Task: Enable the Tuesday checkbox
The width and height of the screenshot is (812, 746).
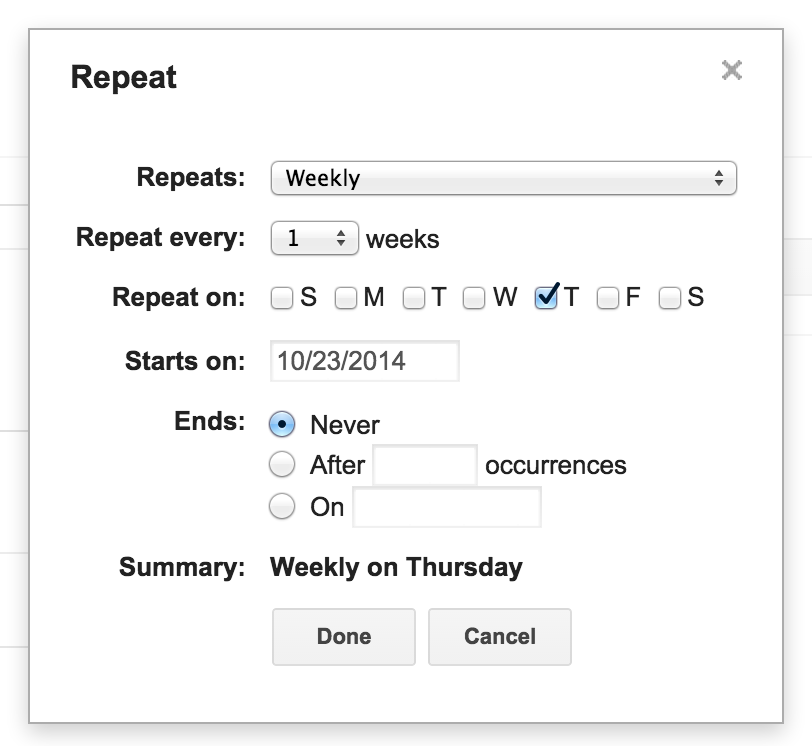Action: [x=414, y=298]
